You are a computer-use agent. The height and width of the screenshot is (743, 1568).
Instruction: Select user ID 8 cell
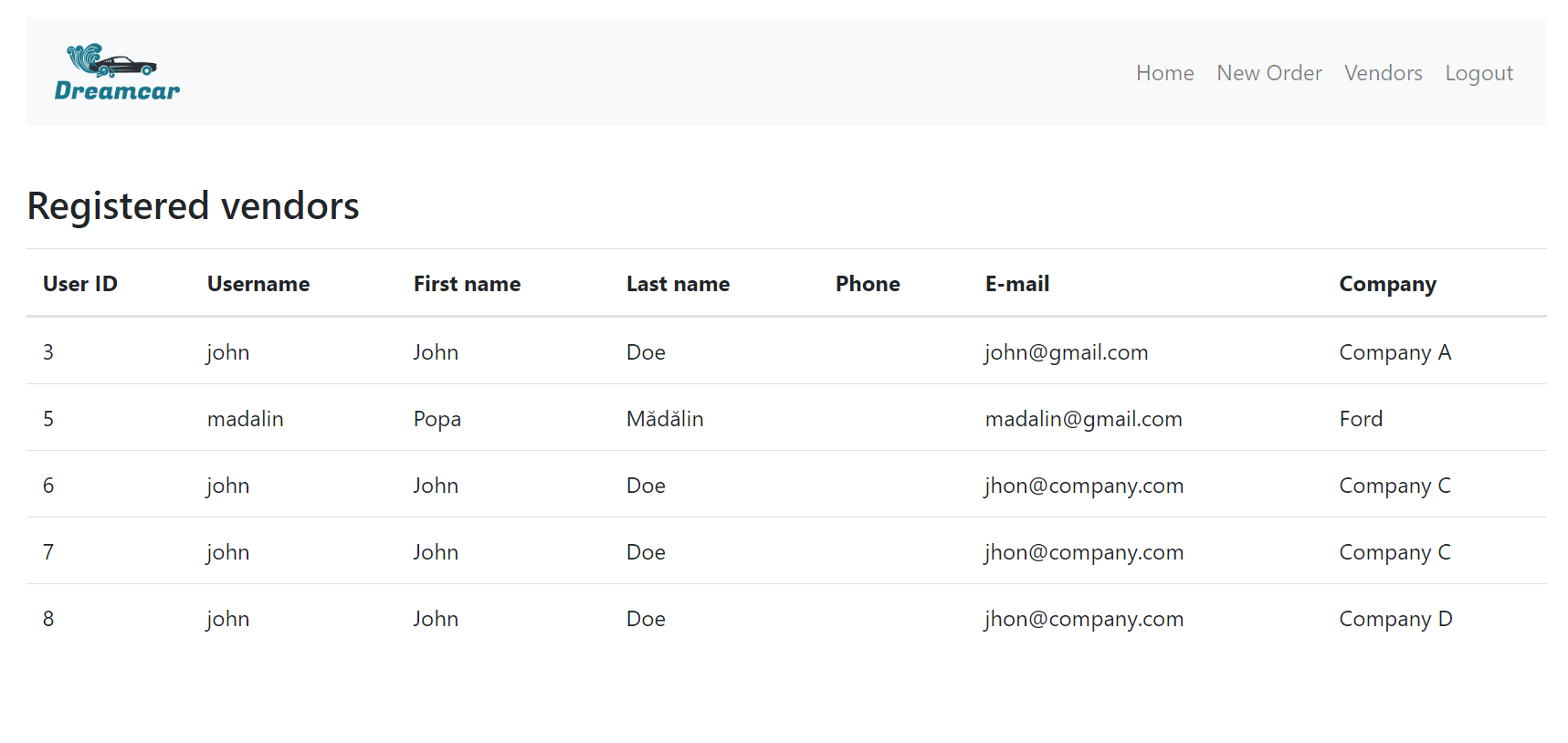48,619
